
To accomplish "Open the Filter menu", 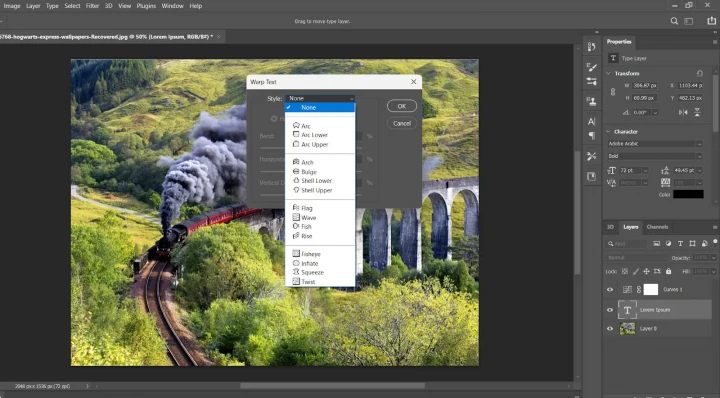I will (92, 6).
